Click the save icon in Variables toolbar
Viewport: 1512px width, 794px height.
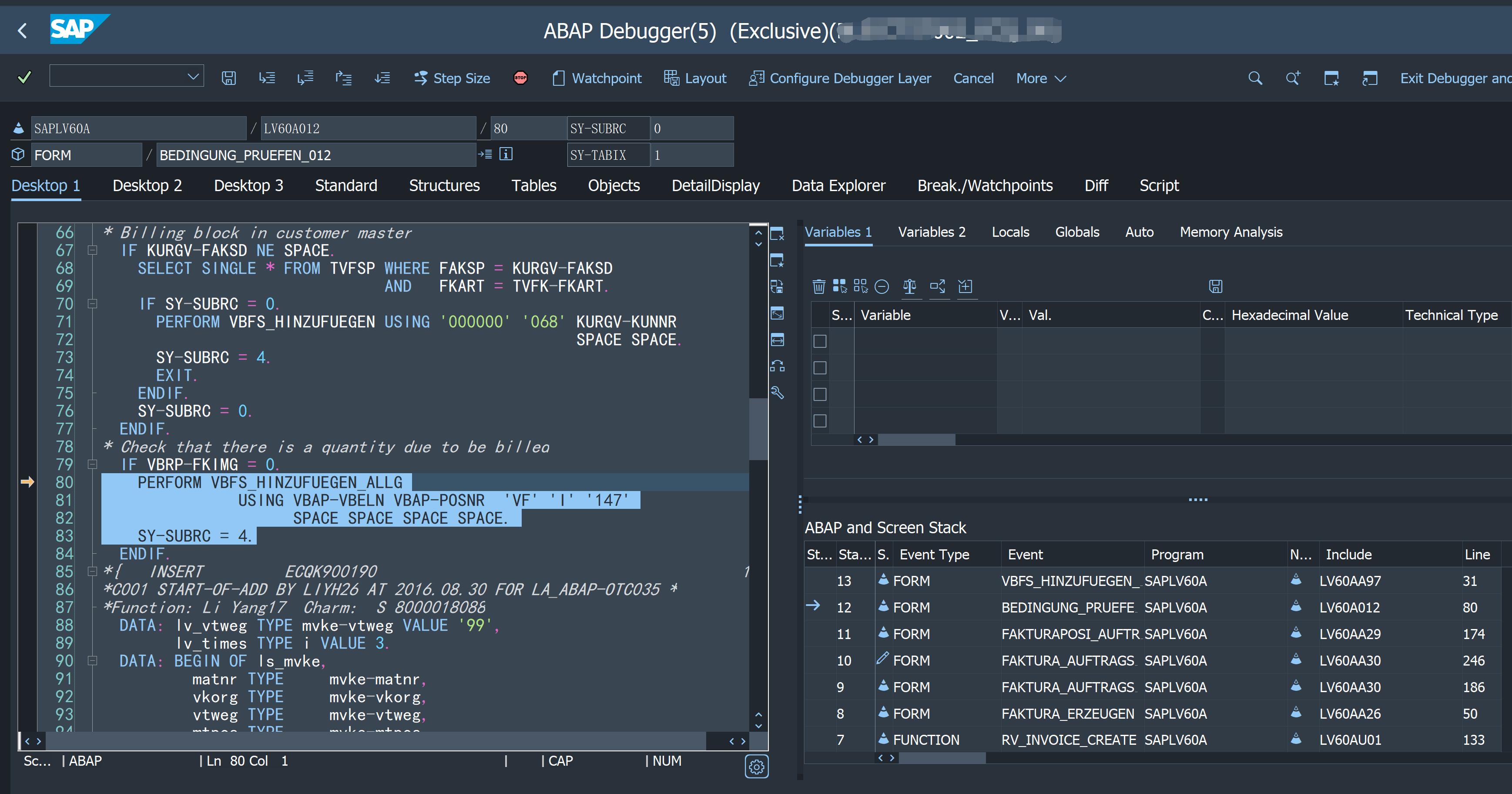point(1215,286)
